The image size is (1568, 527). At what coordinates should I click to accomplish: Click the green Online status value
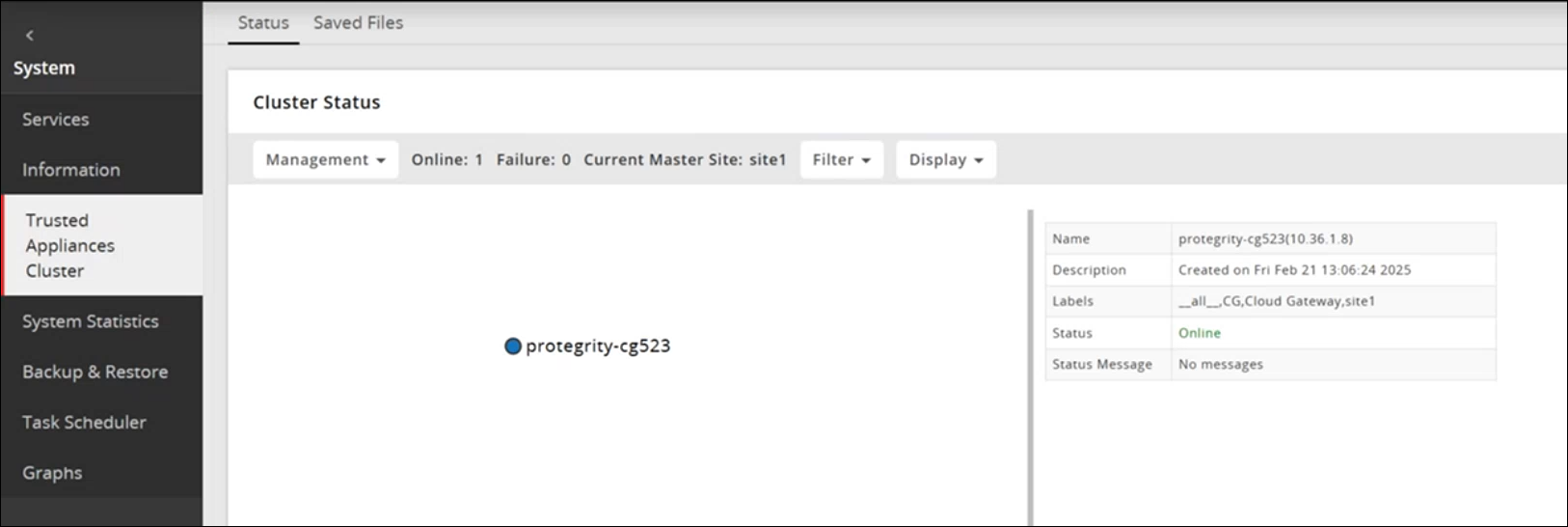pyautogui.click(x=1199, y=333)
